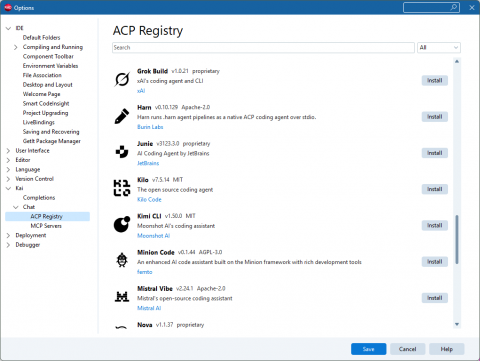
Task: Collapse the Kai tree node
Action: [x=8, y=188]
